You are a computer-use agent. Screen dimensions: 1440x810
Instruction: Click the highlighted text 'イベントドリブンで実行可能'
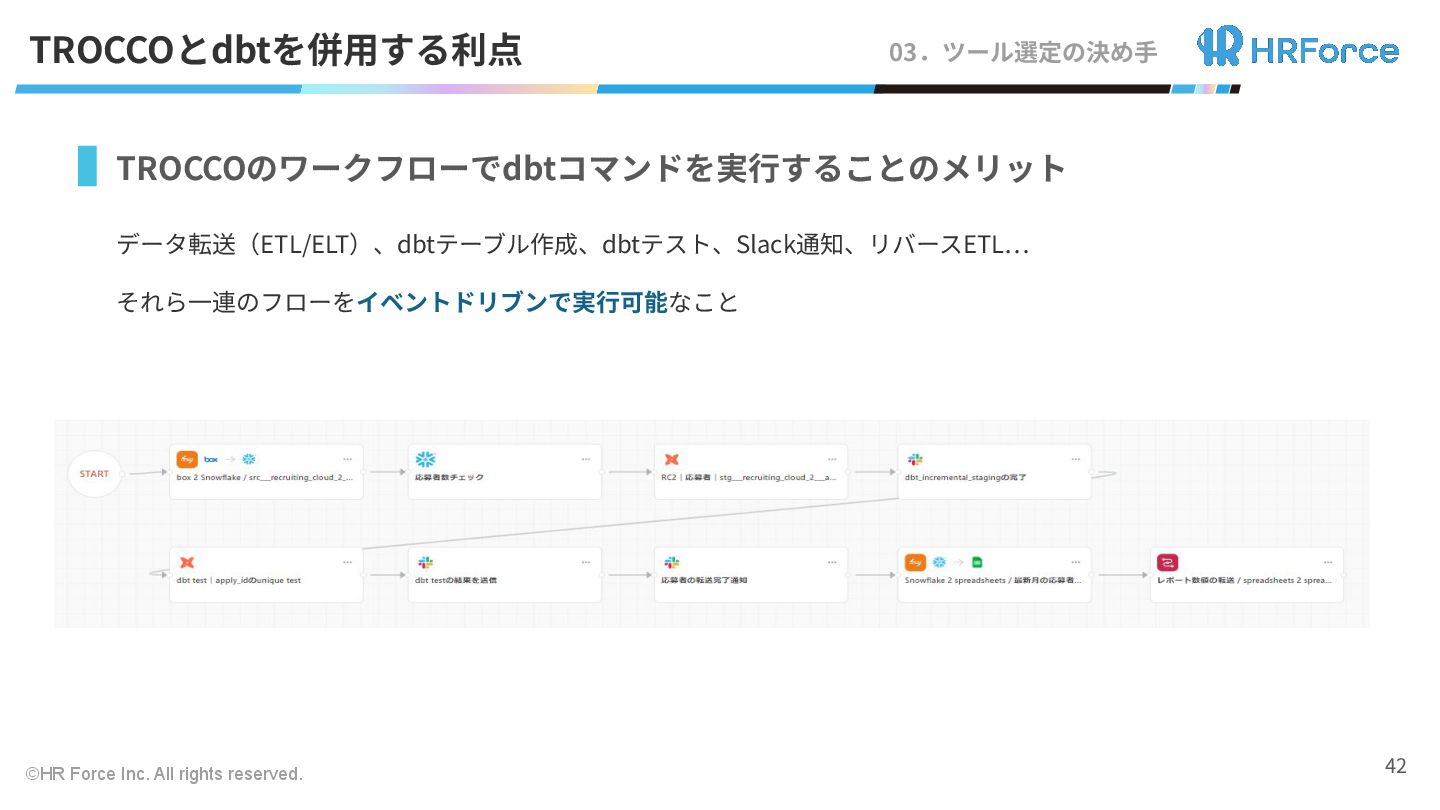(x=512, y=302)
